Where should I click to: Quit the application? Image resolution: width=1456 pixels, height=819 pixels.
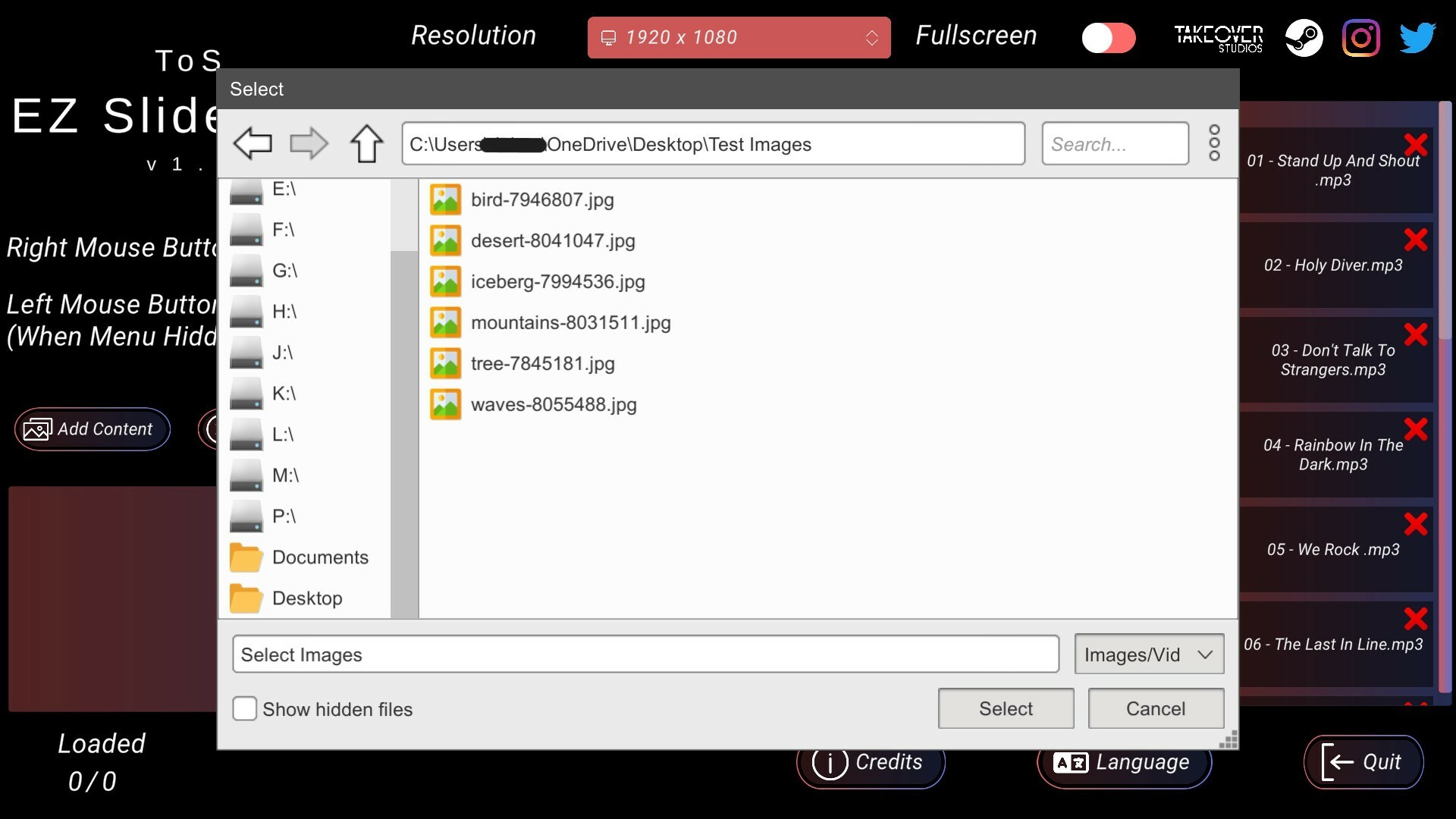1363,762
